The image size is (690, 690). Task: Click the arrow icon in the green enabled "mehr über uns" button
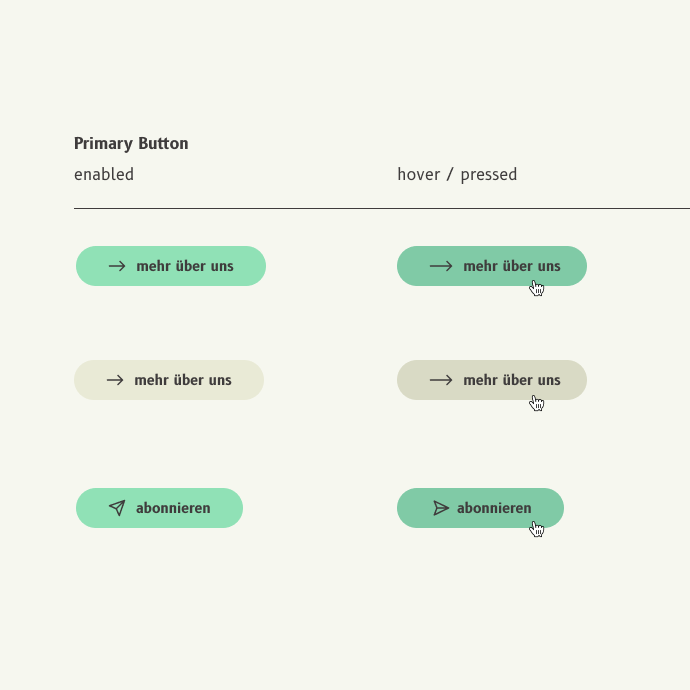pos(117,266)
